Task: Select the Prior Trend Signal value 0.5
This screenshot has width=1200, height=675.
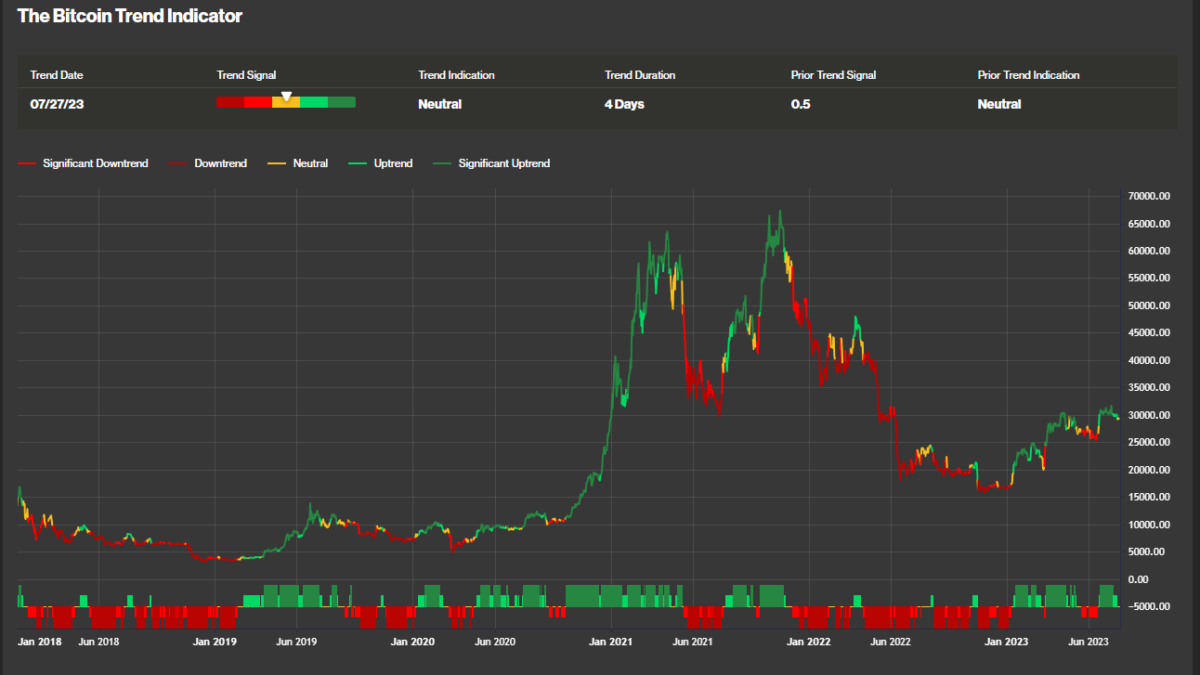Action: pyautogui.click(x=800, y=104)
